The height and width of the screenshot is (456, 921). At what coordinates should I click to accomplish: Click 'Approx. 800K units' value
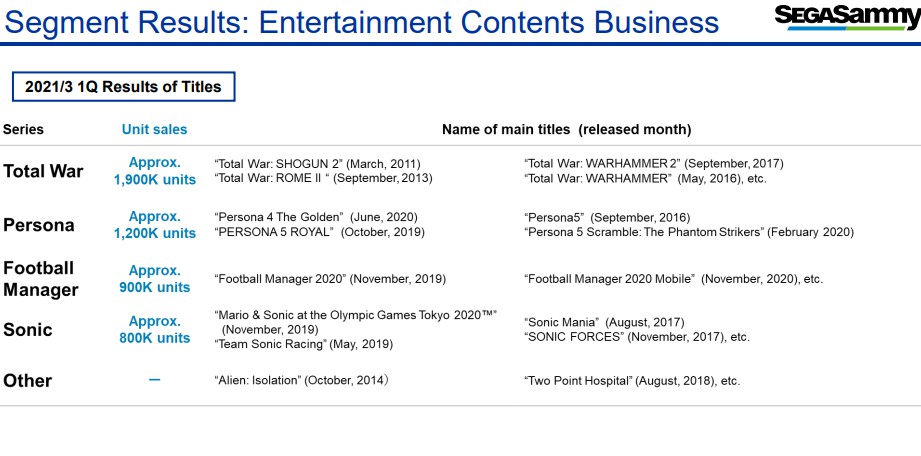[155, 330]
